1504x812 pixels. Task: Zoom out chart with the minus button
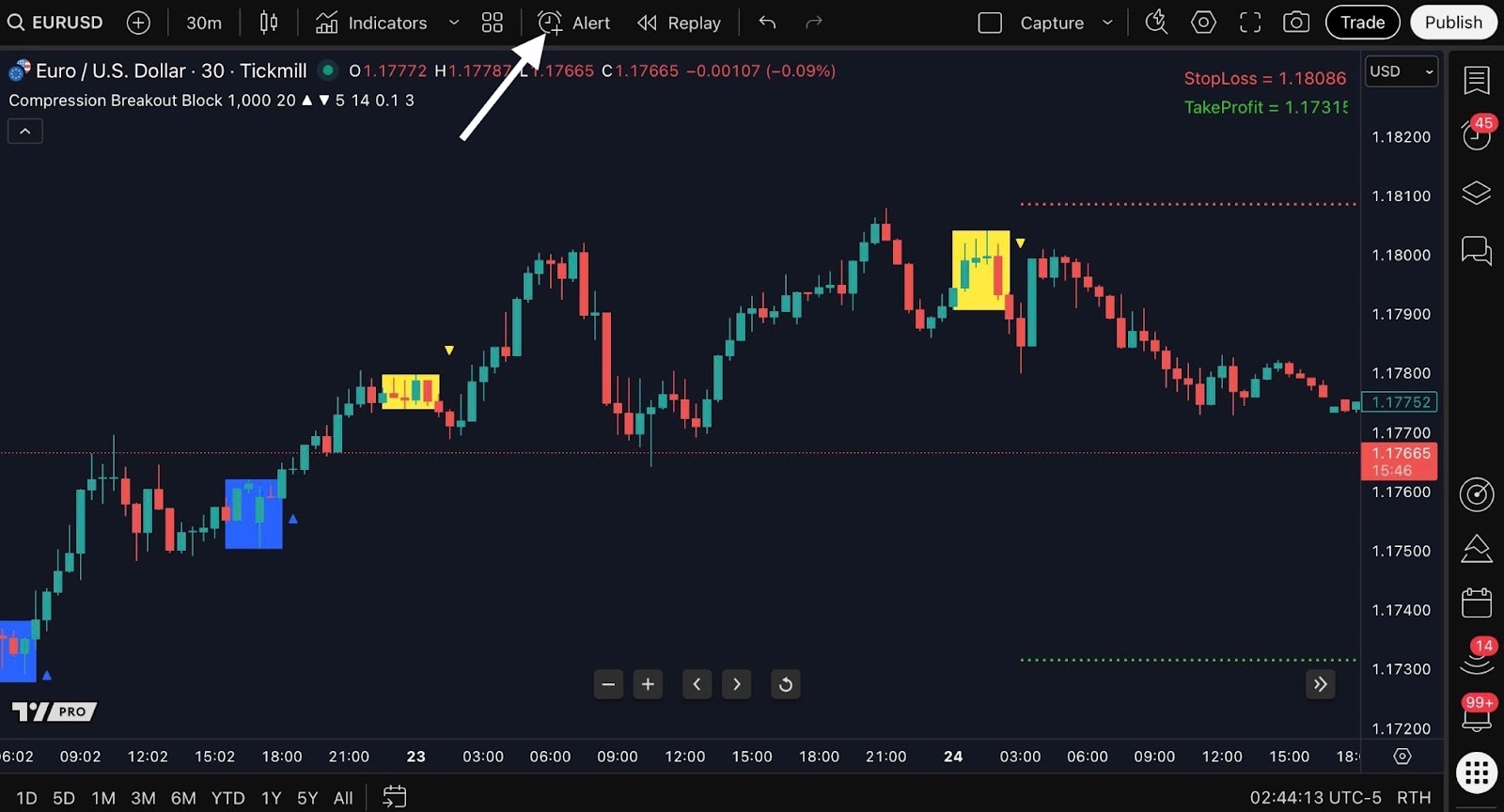pyautogui.click(x=608, y=684)
